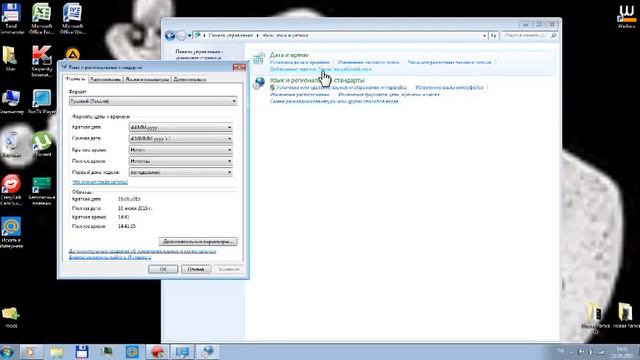Screen dimensions: 640x360
Task: Click 'Изменение часового пояса' link
Action: point(369,62)
